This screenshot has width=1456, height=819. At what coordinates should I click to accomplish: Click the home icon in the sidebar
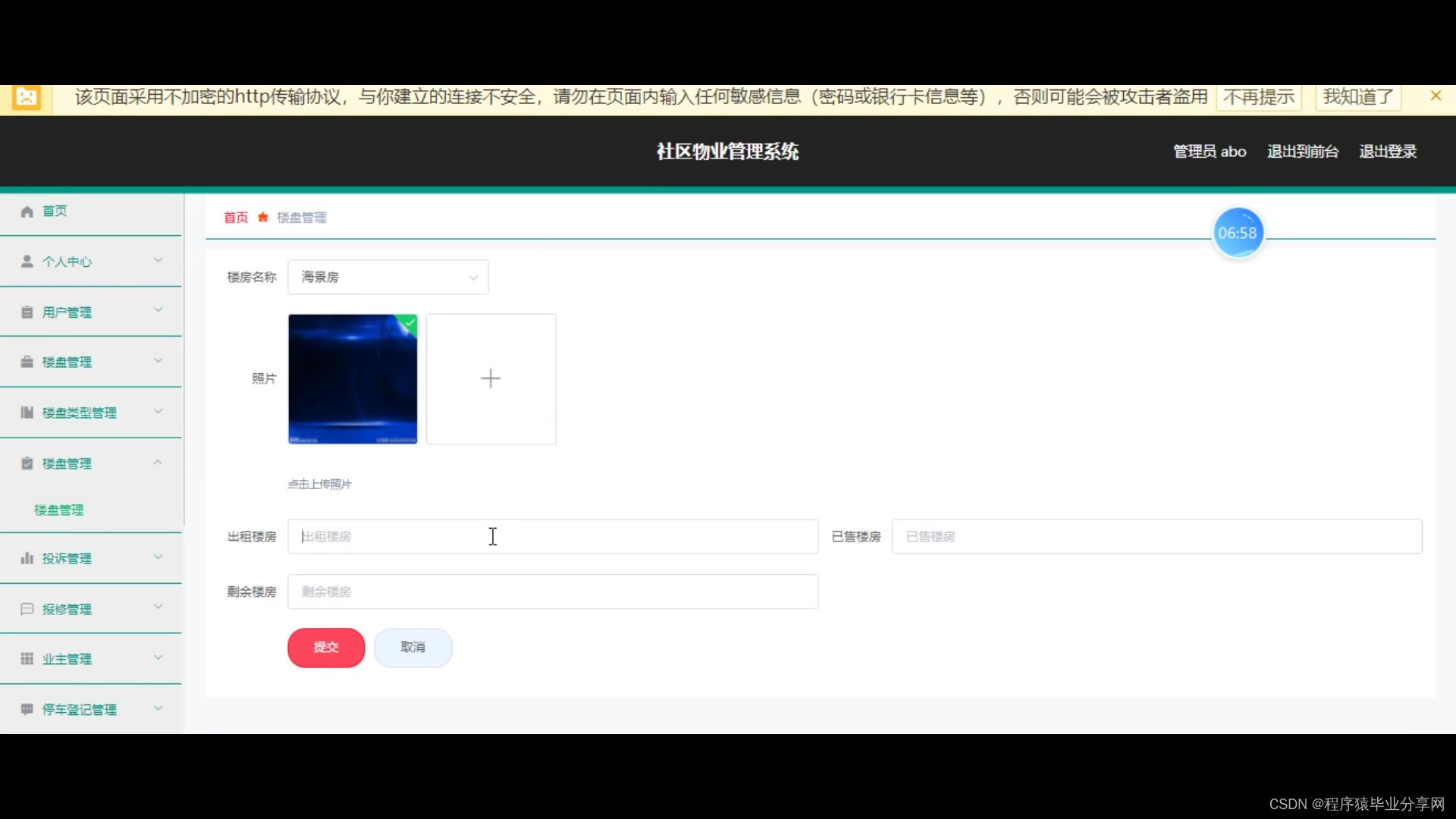(27, 212)
